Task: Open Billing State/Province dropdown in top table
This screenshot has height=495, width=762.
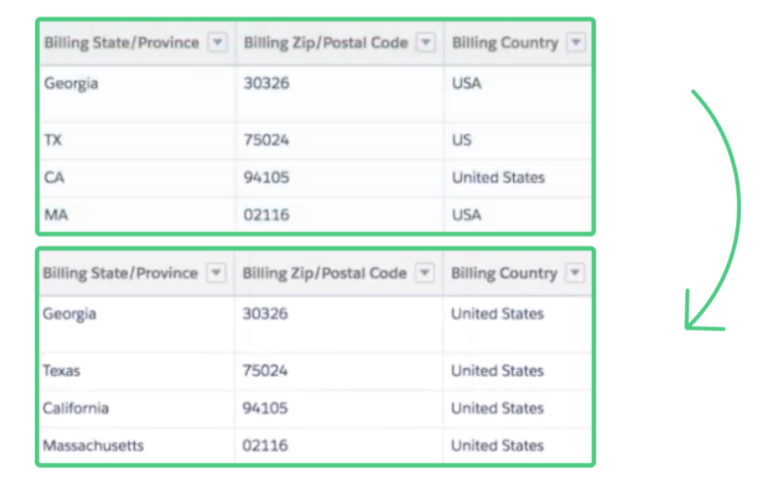Action: tap(218, 42)
